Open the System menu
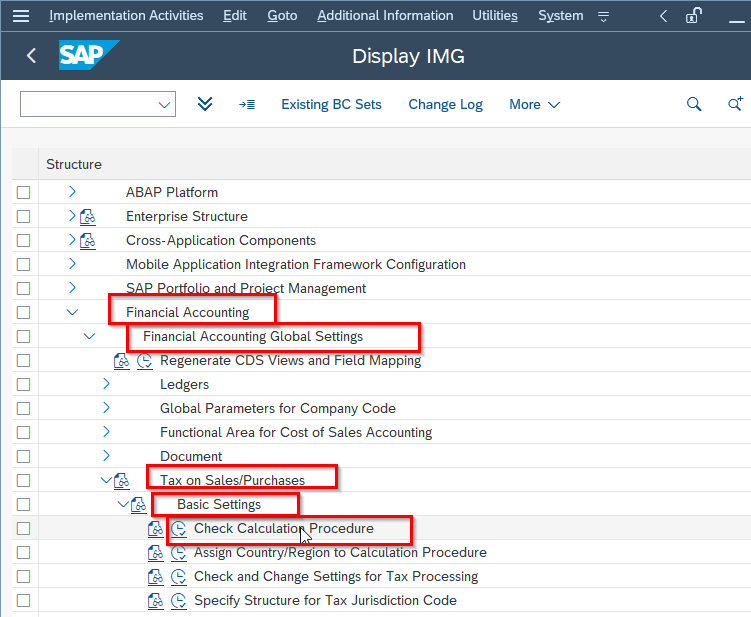The height and width of the screenshot is (617, 751). pos(561,16)
